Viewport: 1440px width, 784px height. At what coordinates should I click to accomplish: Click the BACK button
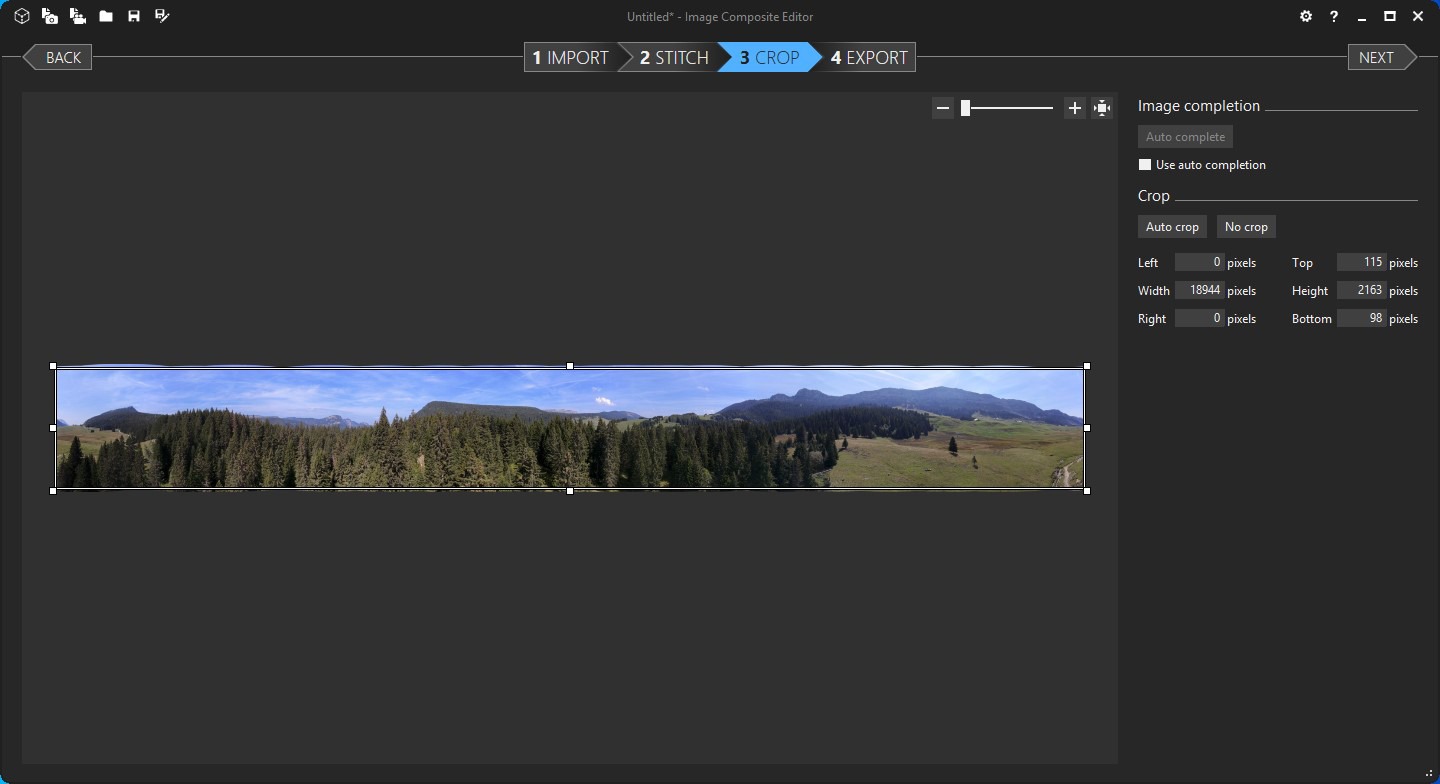pos(58,58)
